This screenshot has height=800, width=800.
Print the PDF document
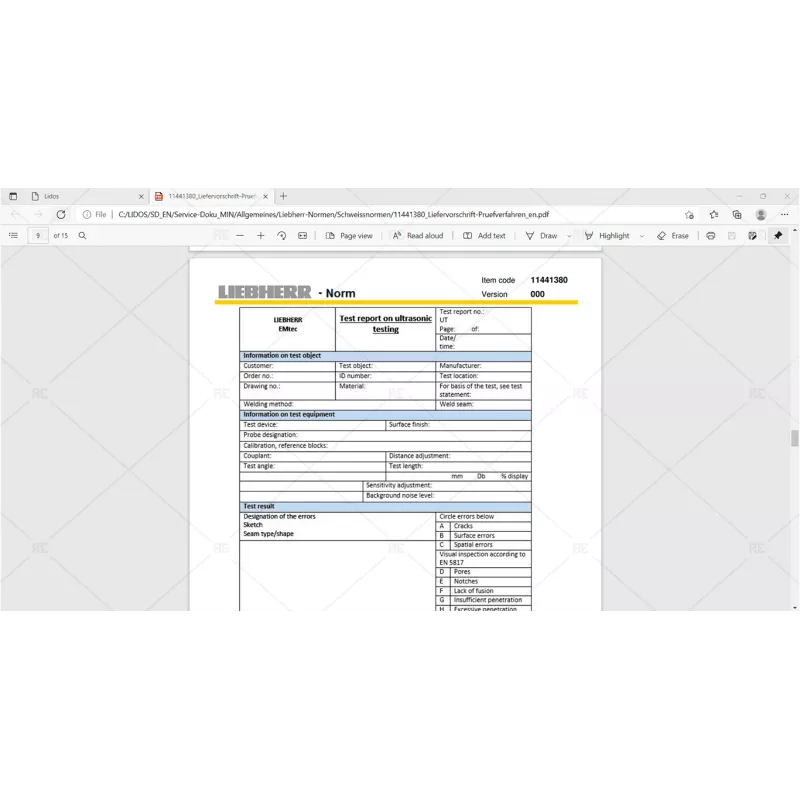710,235
